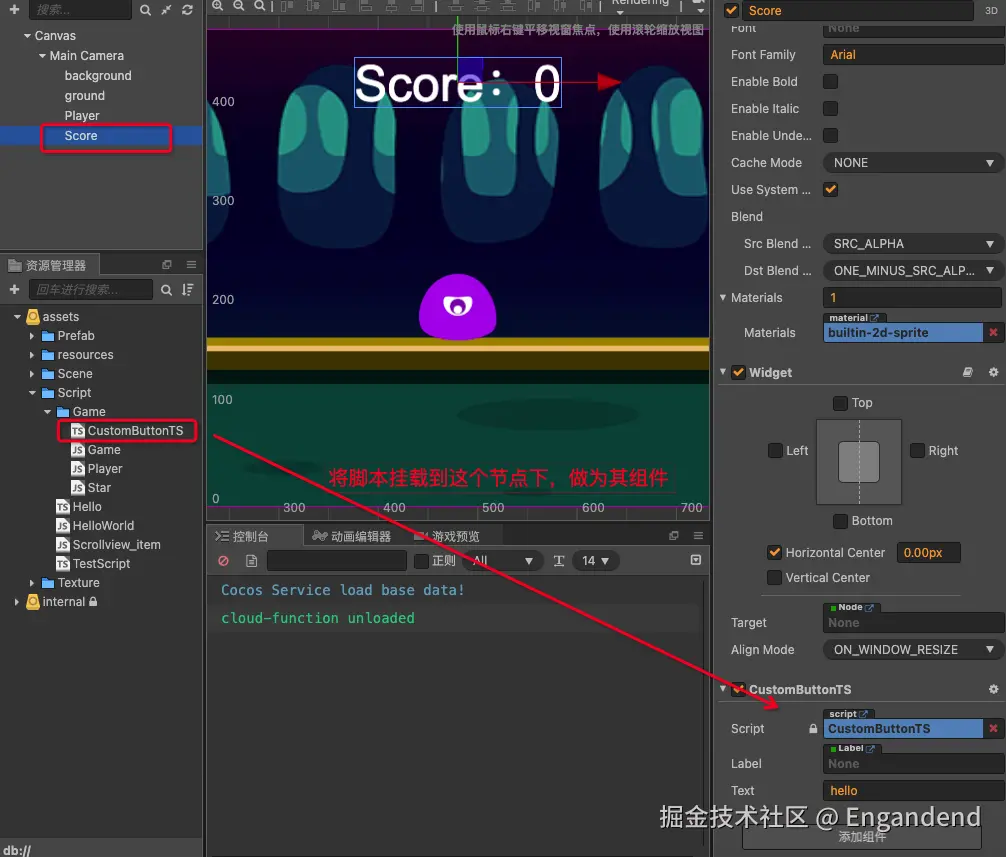Switch to the 动画编辑器 animation editor tab

[x=352, y=536]
